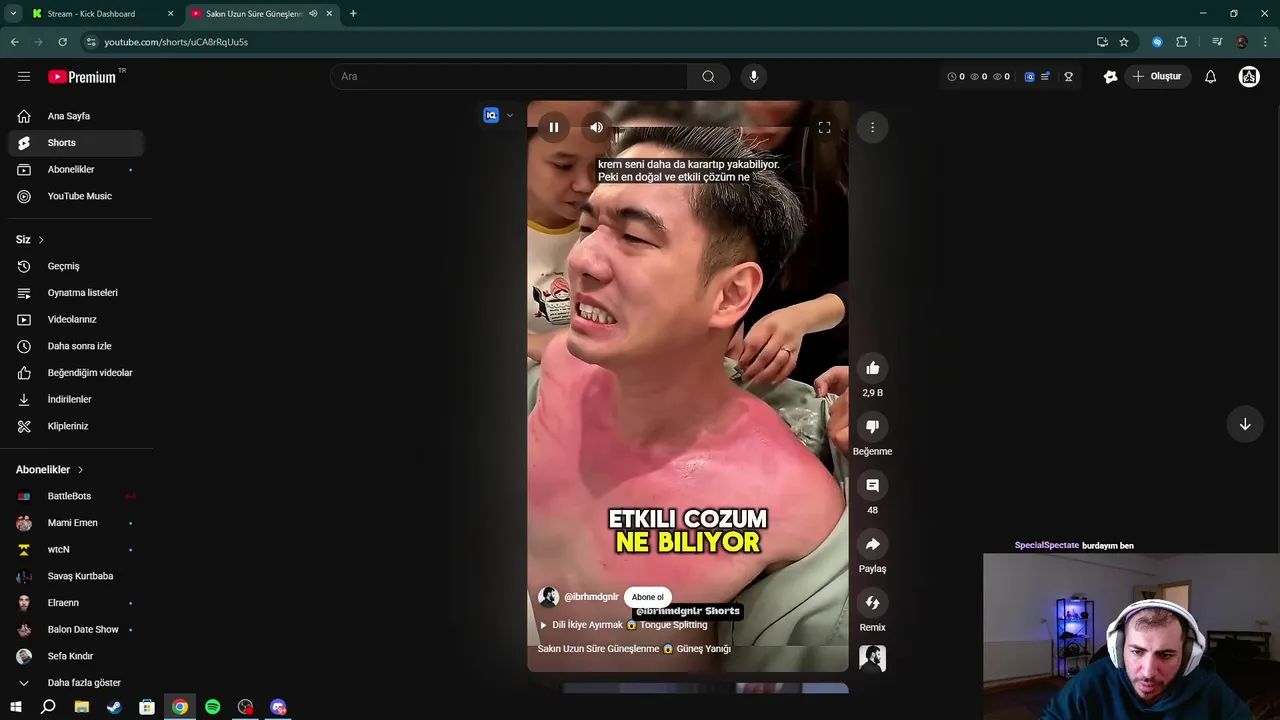Expand the vidIQ dropdown beside the Short

coord(509,115)
